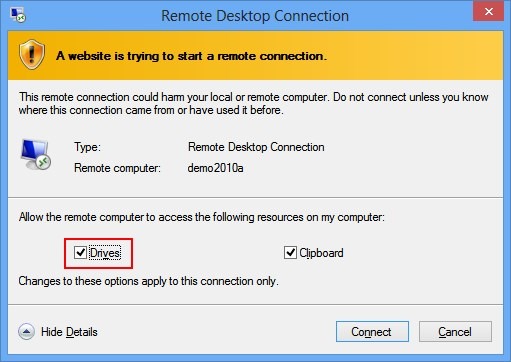Click the Remote computer field label
Image resolution: width=511 pixels, height=362 pixels.
[x=117, y=168]
